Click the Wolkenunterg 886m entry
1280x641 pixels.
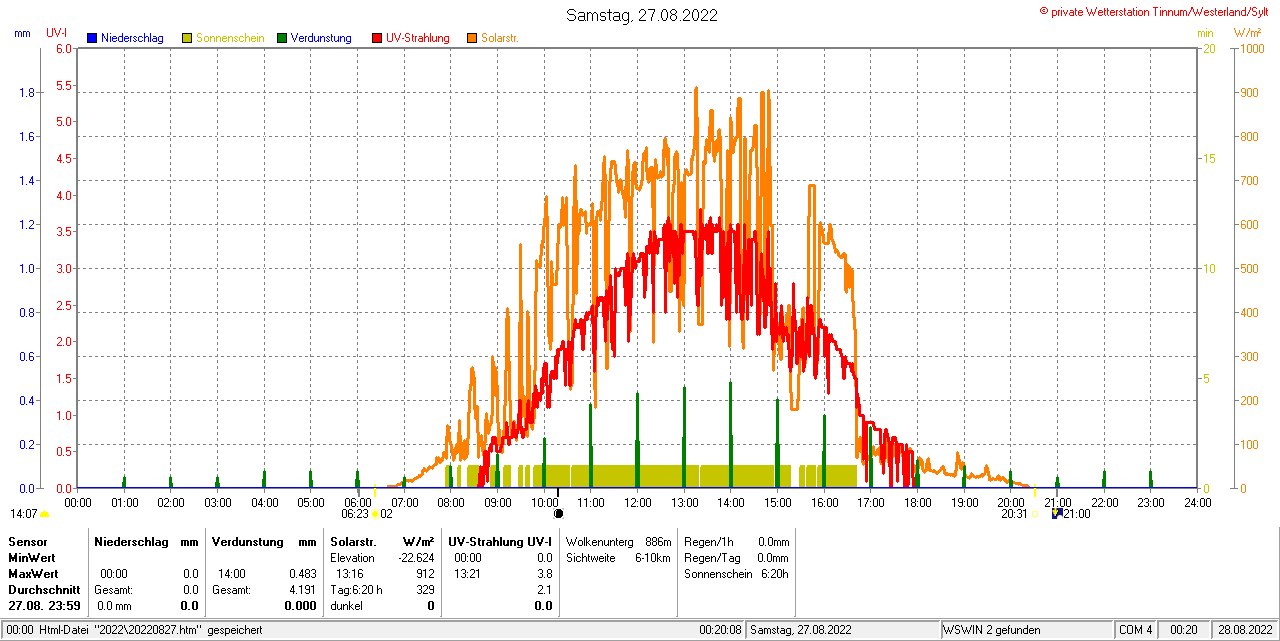618,542
